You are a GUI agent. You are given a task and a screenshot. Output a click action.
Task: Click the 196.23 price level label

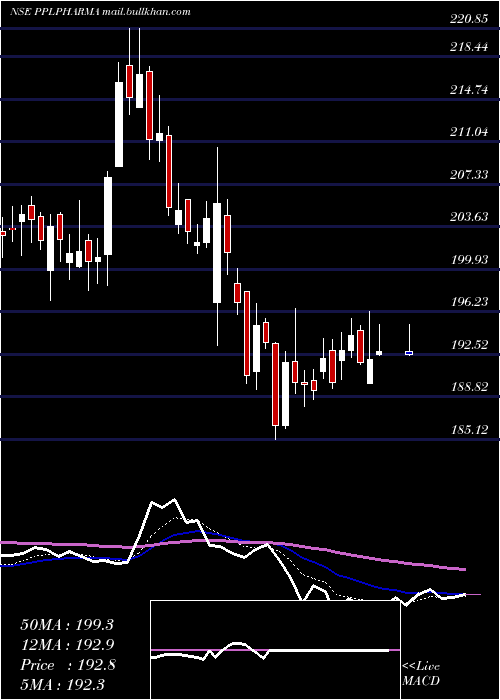click(469, 302)
